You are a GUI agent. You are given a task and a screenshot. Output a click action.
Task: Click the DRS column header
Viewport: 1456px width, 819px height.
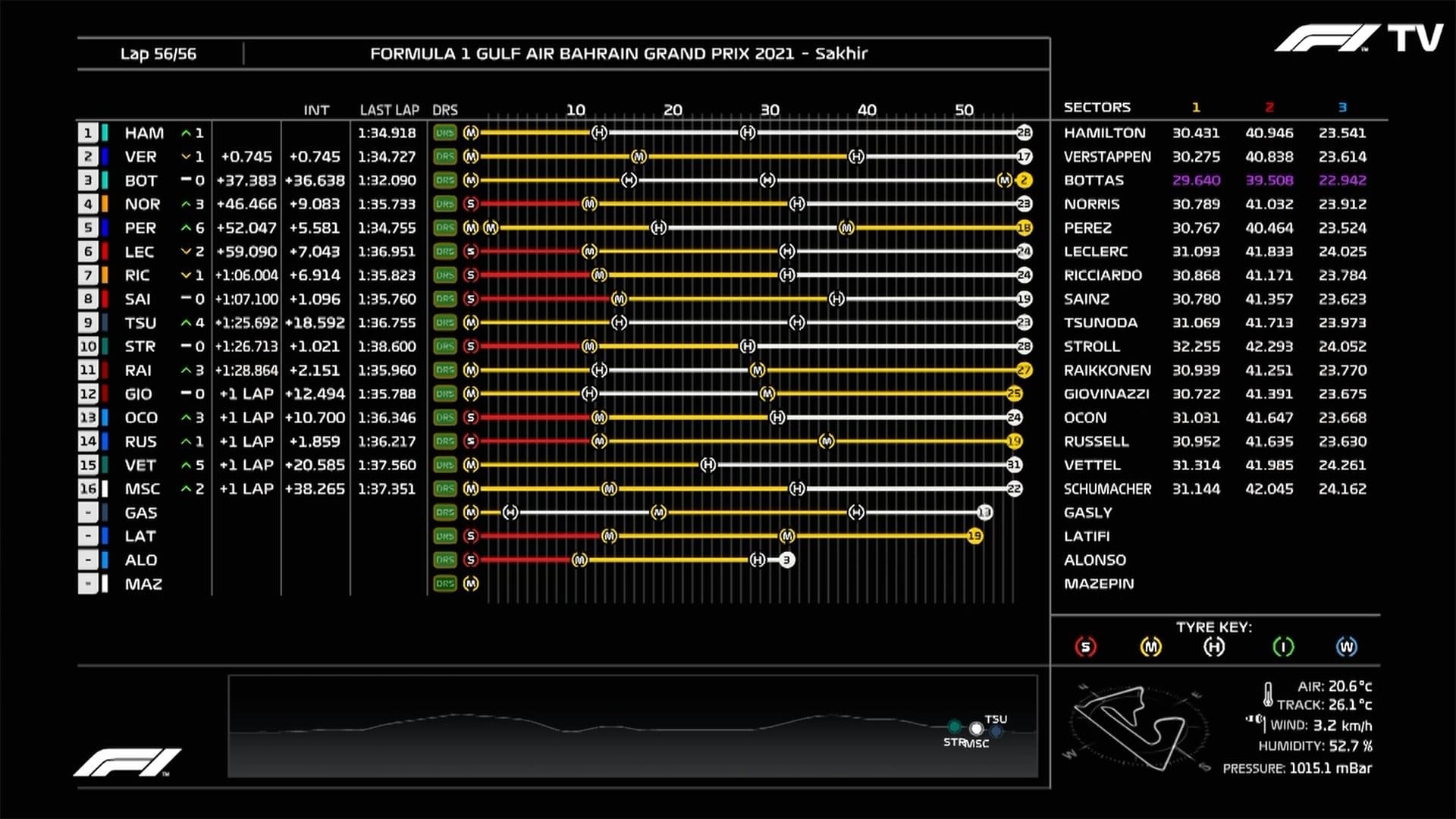445,110
